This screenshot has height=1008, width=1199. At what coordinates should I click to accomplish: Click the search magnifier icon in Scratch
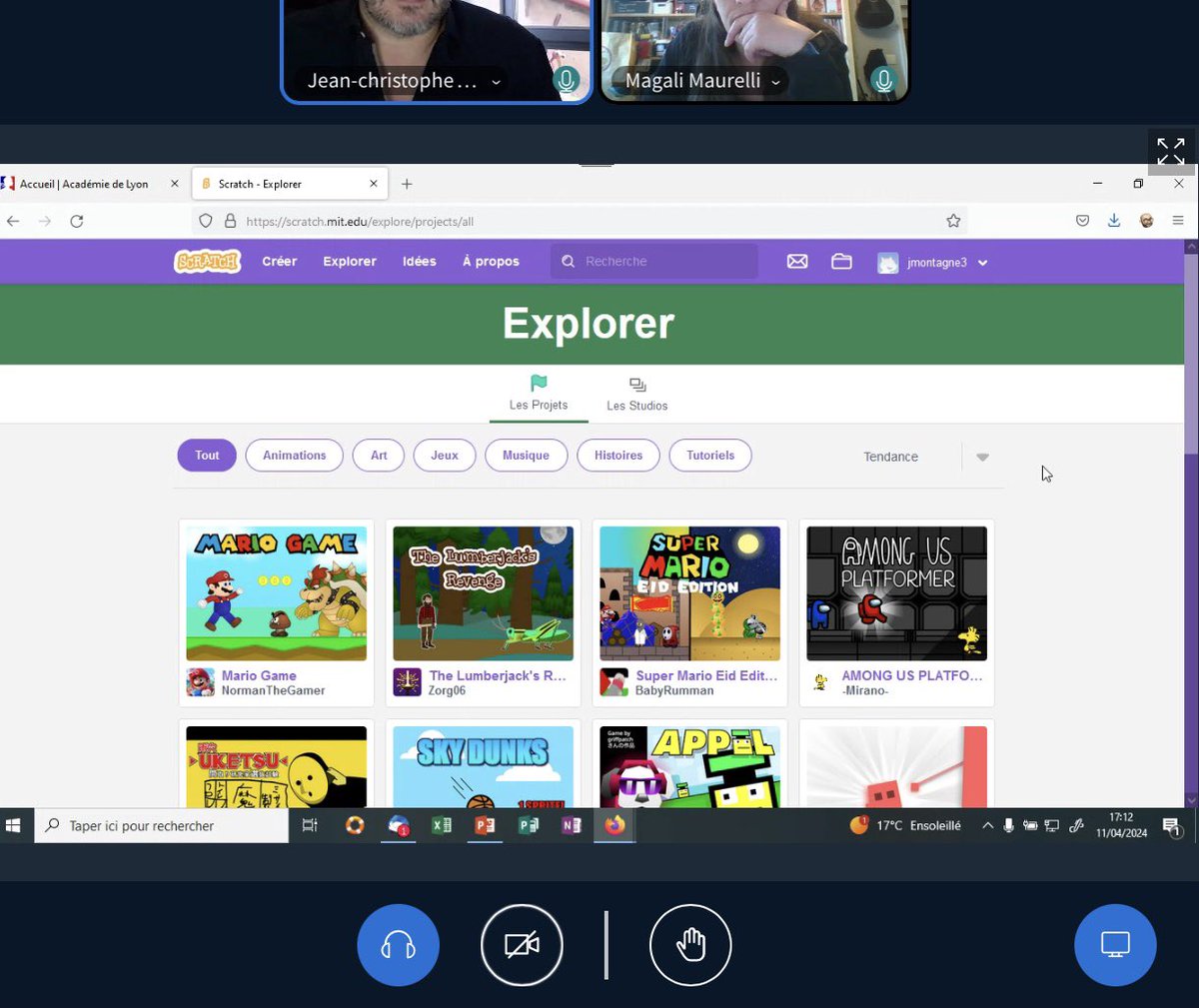pos(568,262)
